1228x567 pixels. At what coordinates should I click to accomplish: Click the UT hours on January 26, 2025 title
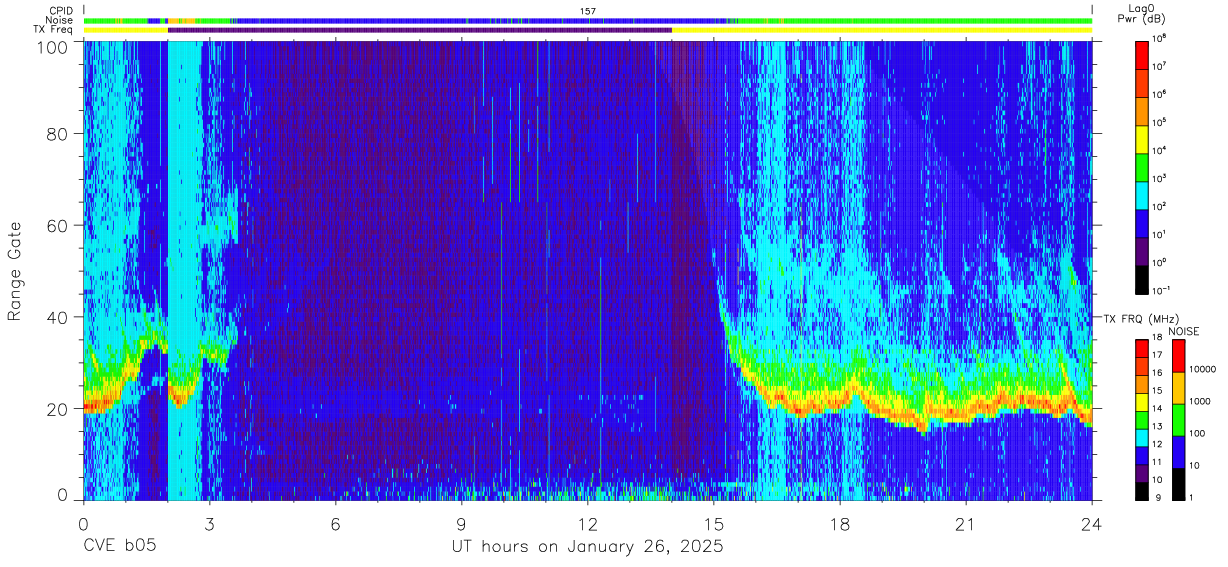pyautogui.click(x=588, y=548)
